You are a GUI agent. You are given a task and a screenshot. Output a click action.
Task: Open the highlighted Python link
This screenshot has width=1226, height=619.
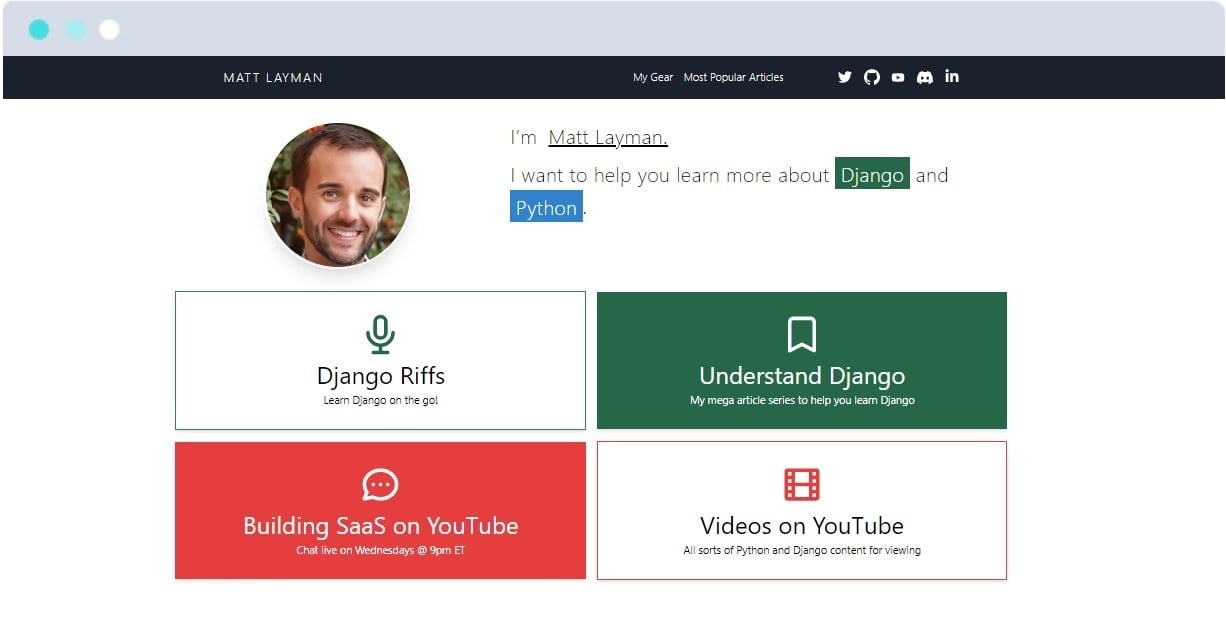click(x=545, y=207)
